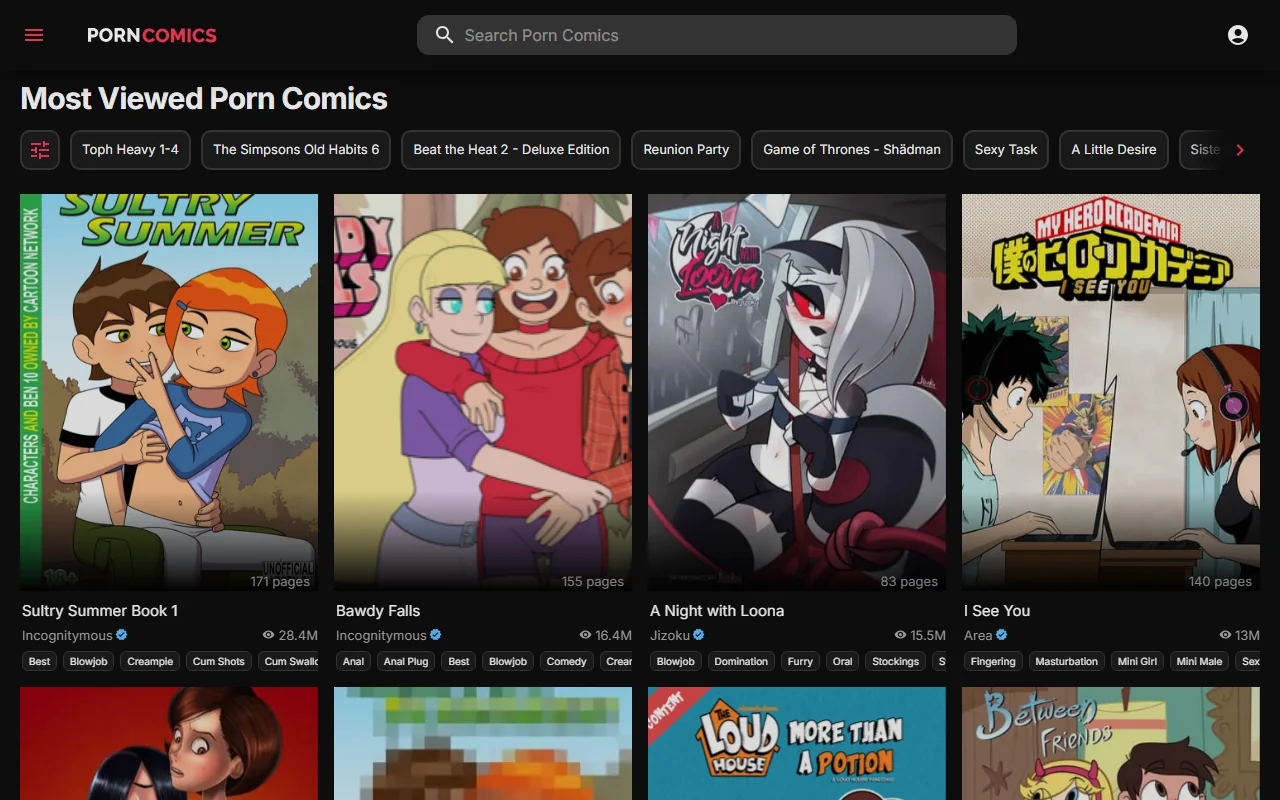This screenshot has height=800, width=1280.
Task: Open the filter sliders icon beside the chips
Action: 39,149
